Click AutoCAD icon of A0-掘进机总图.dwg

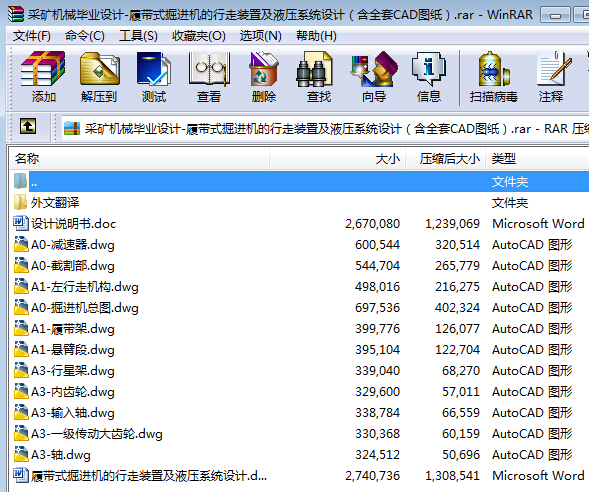click(21, 307)
